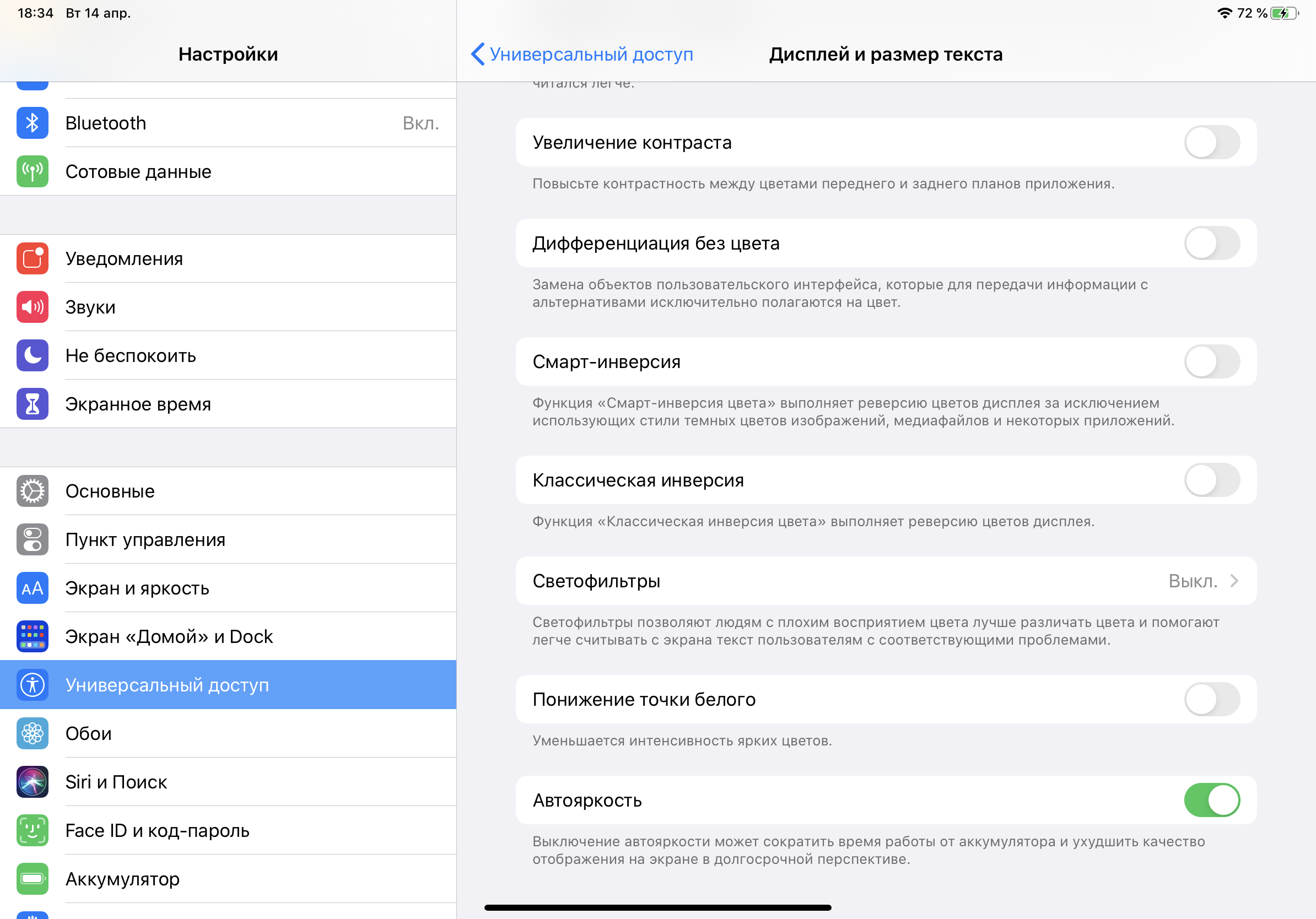The width and height of the screenshot is (1316, 919).
Task: Select Универсальный доступ menu item
Action: tap(228, 685)
